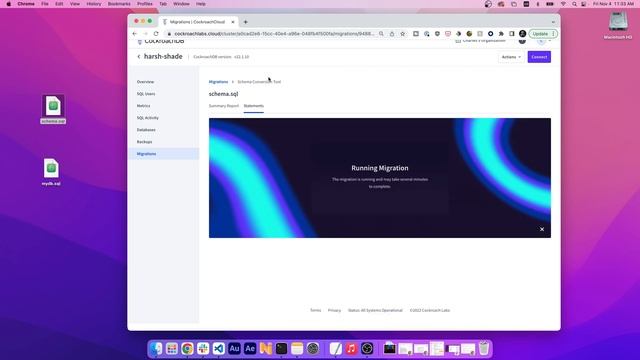
Task: Switch to the Summary Report tab
Action: [224, 106]
